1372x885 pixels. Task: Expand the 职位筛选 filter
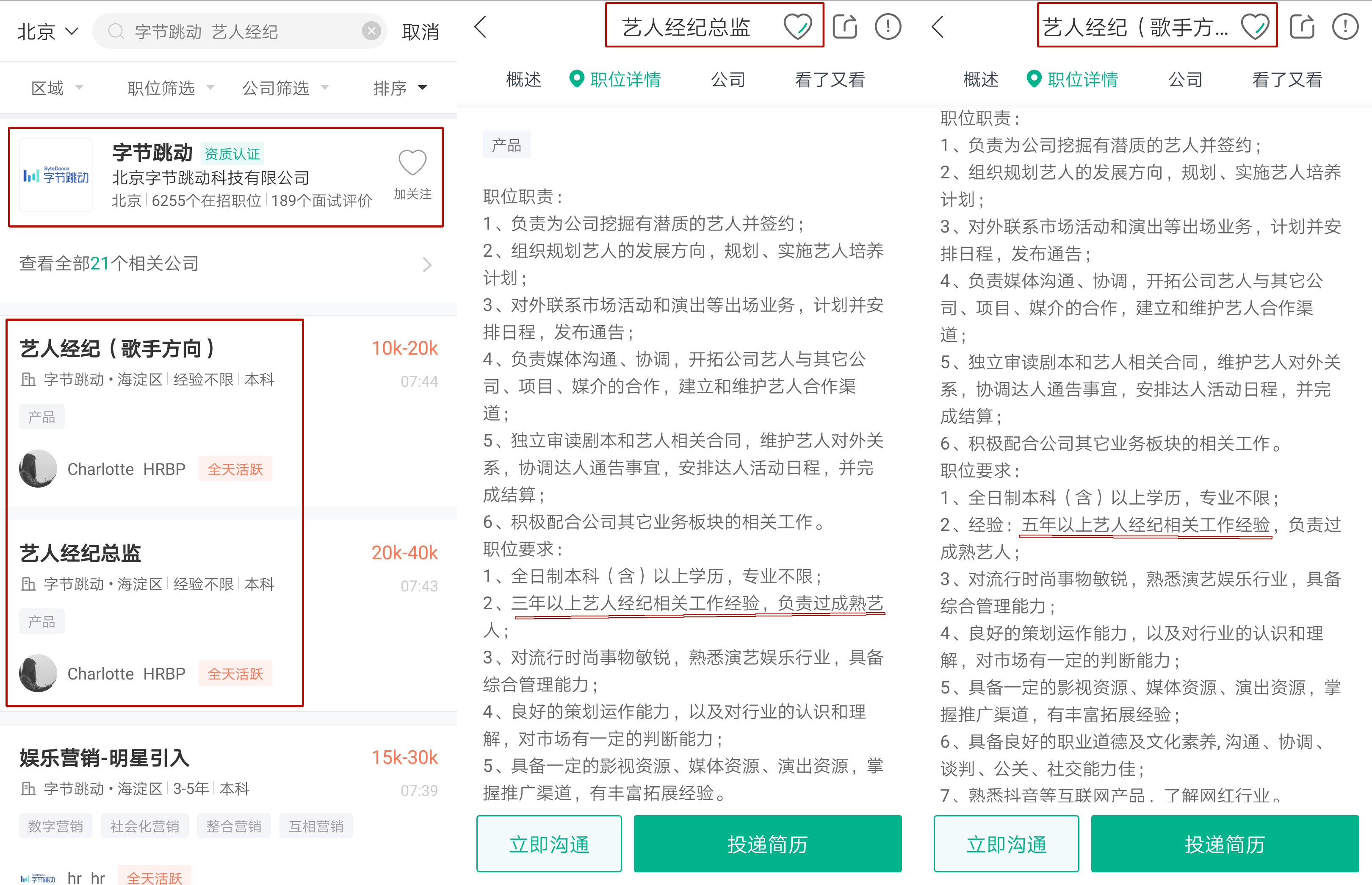pos(171,88)
